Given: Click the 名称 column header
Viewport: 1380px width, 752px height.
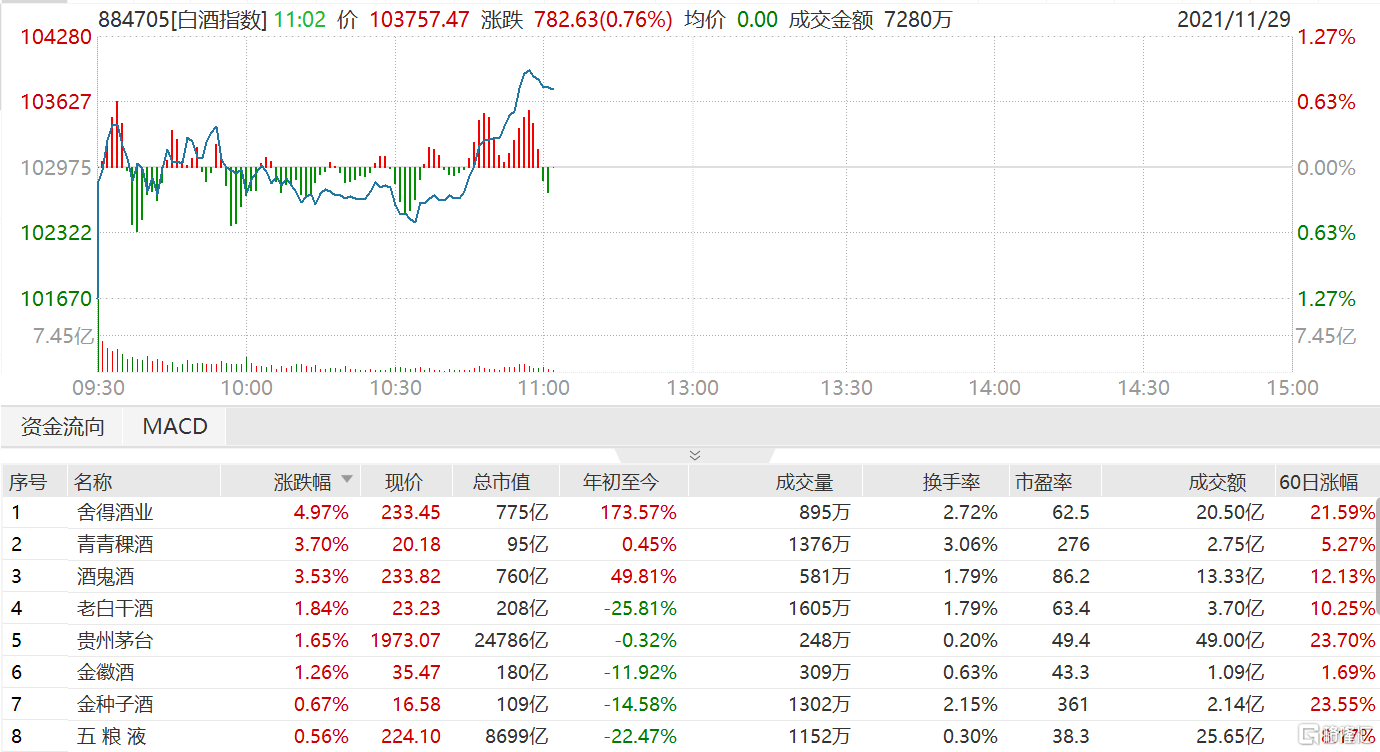Looking at the screenshot, I should (94, 482).
